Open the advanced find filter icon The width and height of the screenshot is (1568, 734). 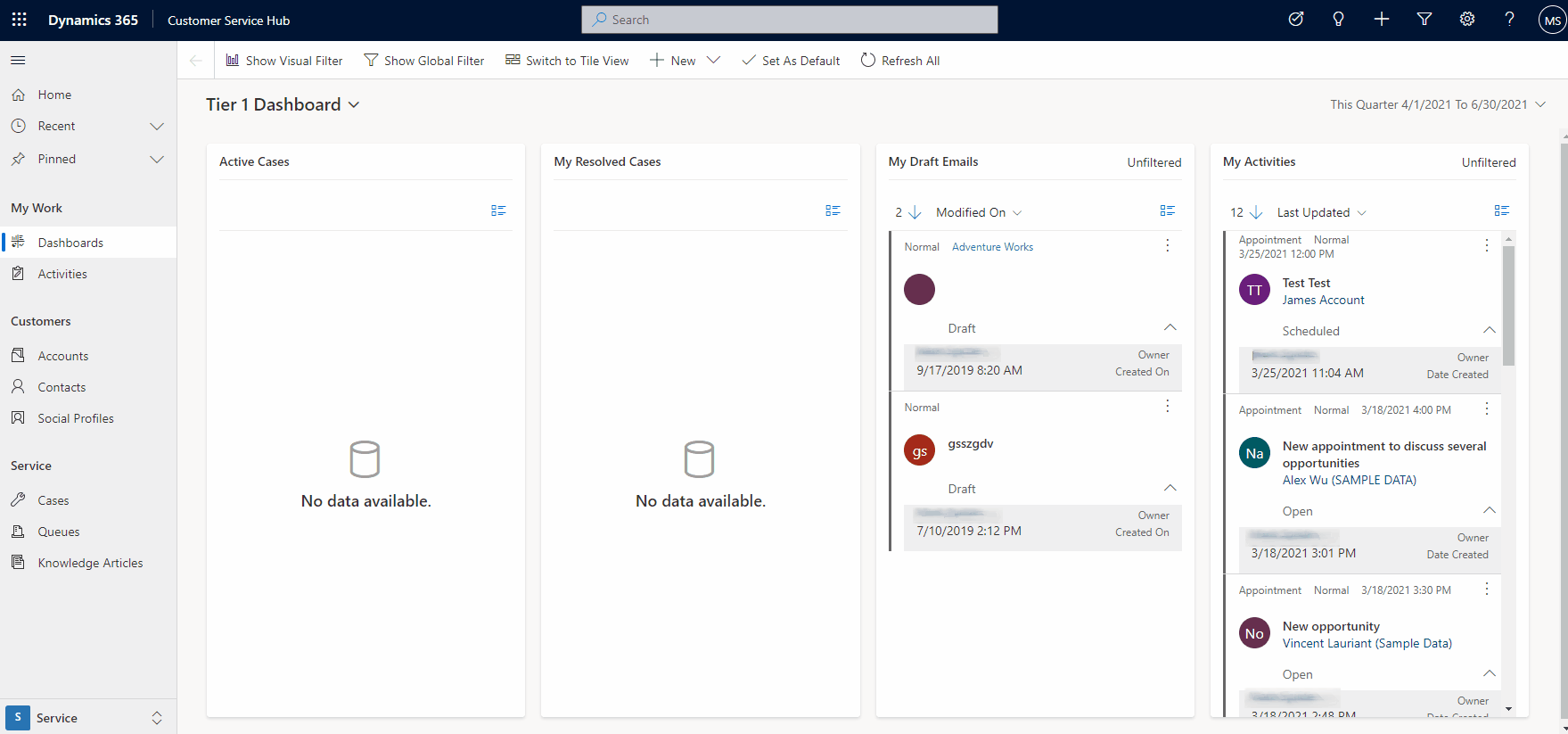[1424, 20]
